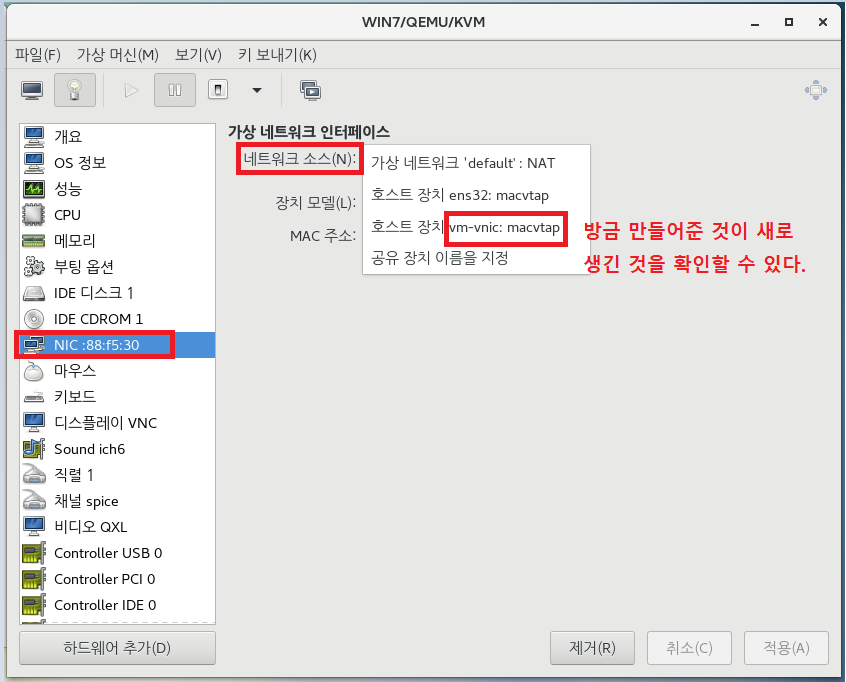Select 키보드 keyboard item
This screenshot has height=682, width=846.
118,397
